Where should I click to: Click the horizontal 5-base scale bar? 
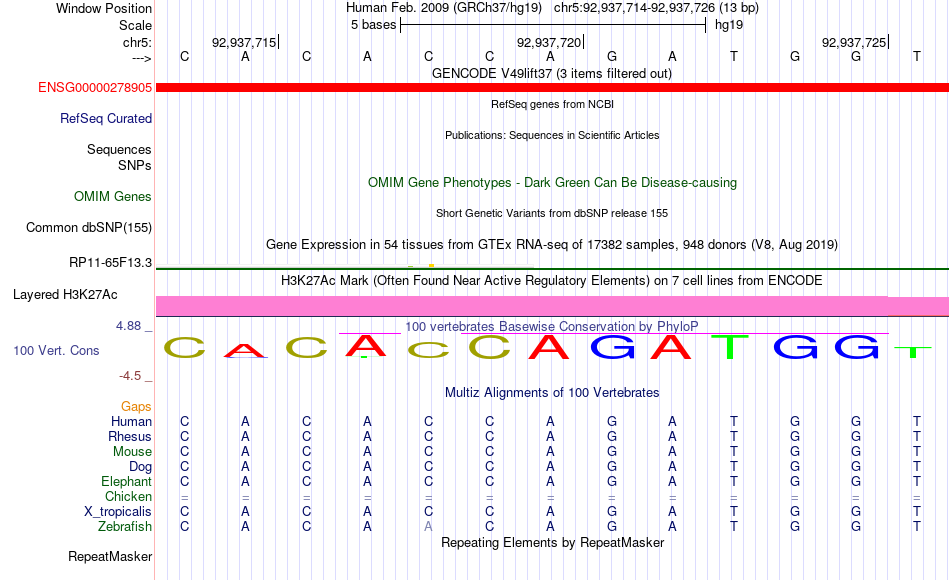[x=553, y=25]
